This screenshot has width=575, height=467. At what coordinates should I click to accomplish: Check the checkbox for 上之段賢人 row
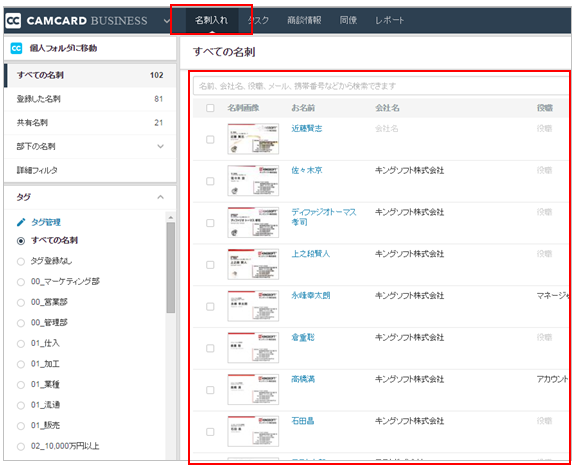click(x=210, y=264)
